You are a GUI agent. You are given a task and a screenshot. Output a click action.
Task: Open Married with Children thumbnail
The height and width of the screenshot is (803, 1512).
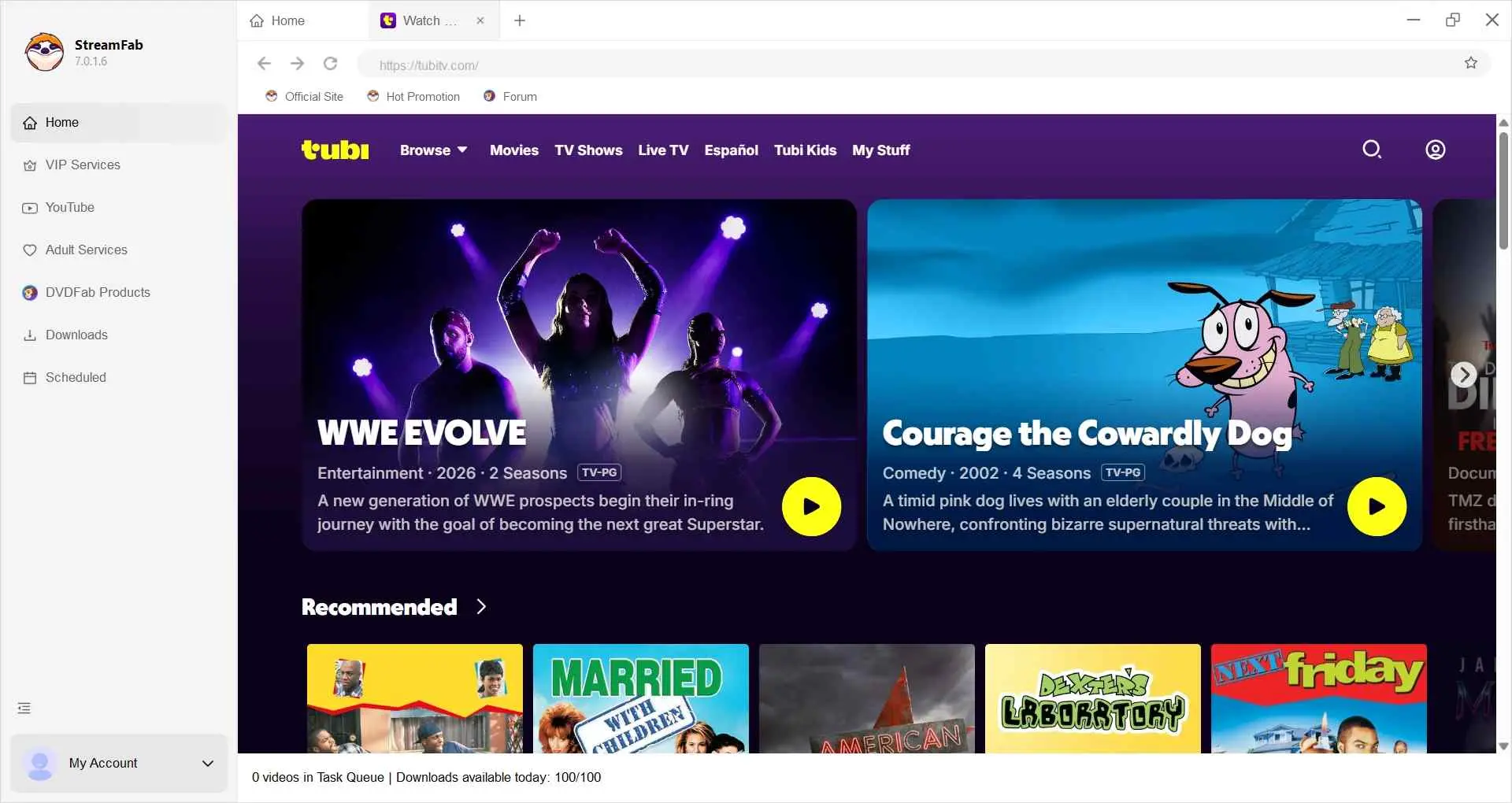tap(641, 699)
